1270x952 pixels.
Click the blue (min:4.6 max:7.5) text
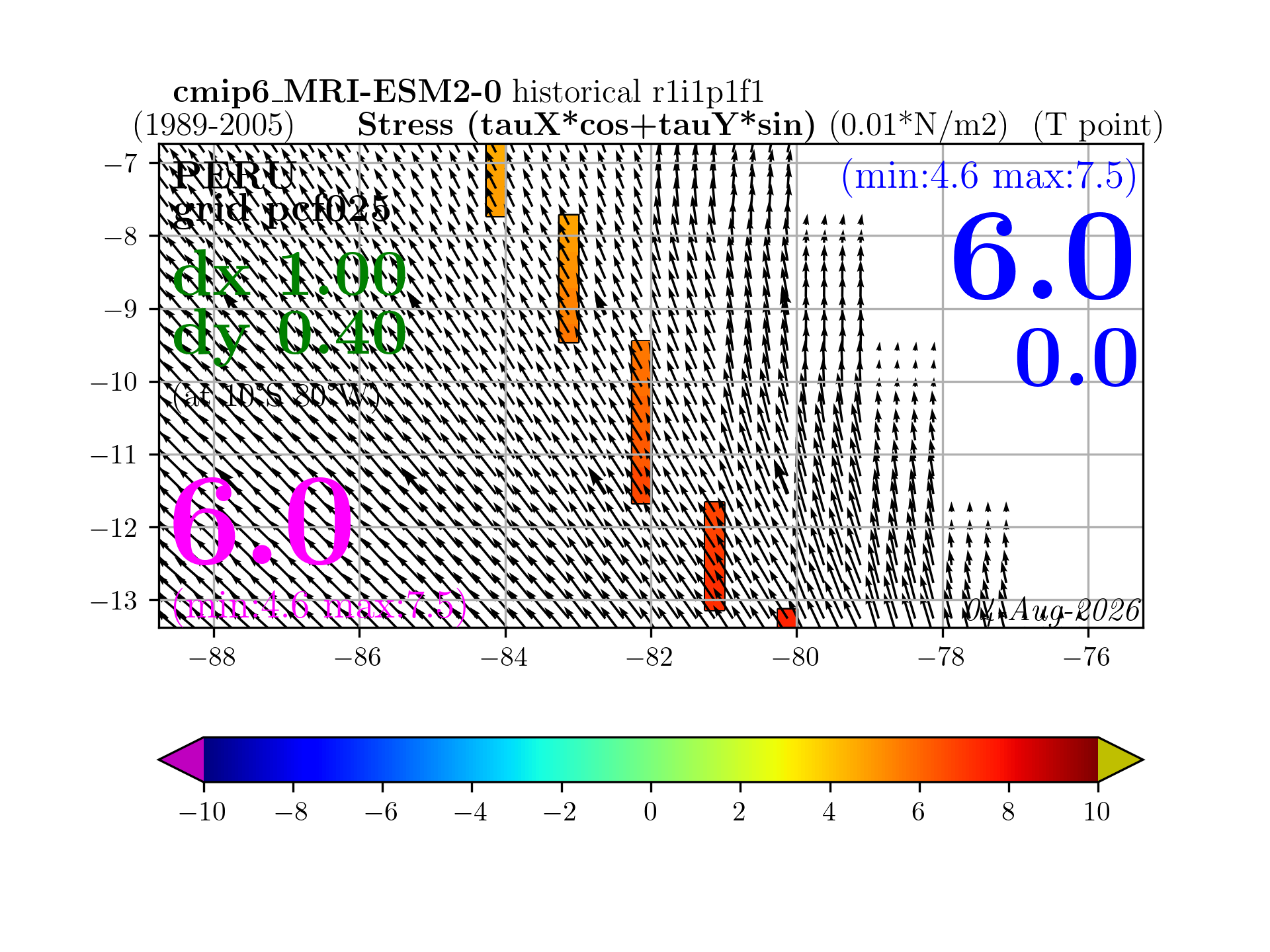pyautogui.click(x=989, y=177)
